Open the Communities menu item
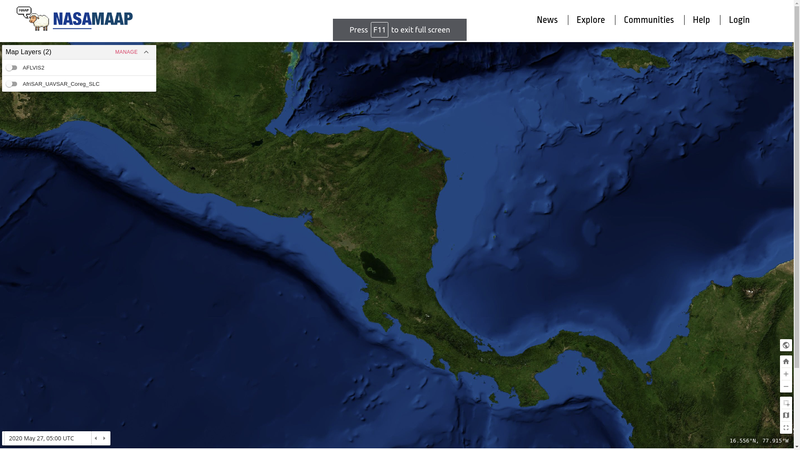The height and width of the screenshot is (450, 800). pyautogui.click(x=648, y=20)
